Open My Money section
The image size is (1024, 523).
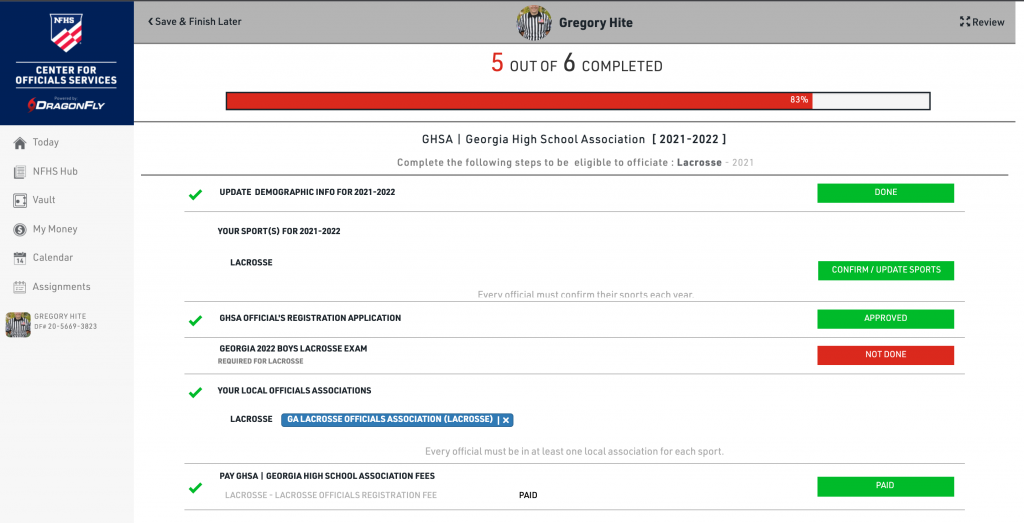click(x=55, y=229)
